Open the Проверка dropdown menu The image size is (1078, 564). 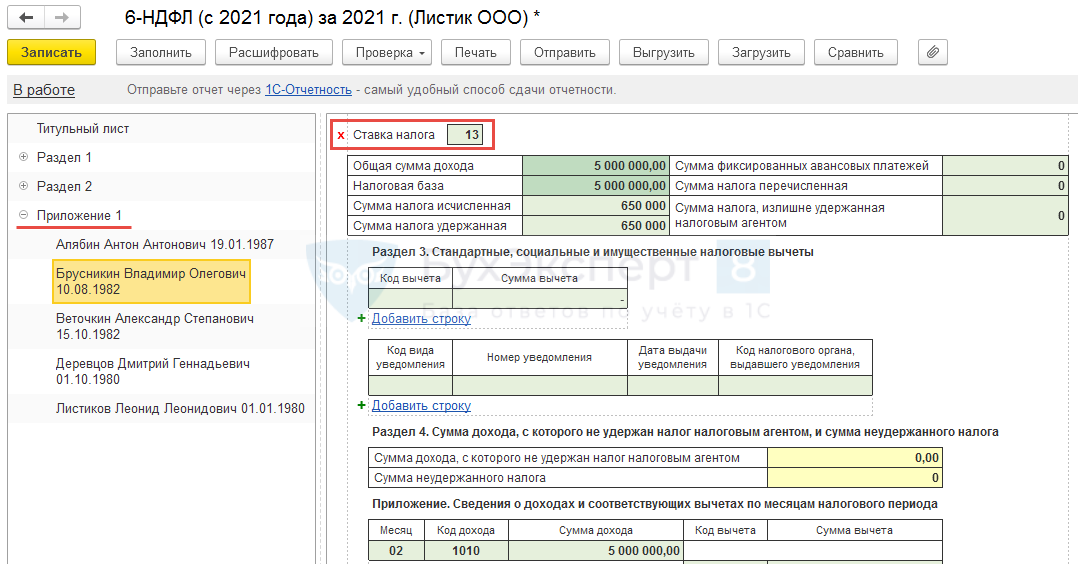point(387,52)
